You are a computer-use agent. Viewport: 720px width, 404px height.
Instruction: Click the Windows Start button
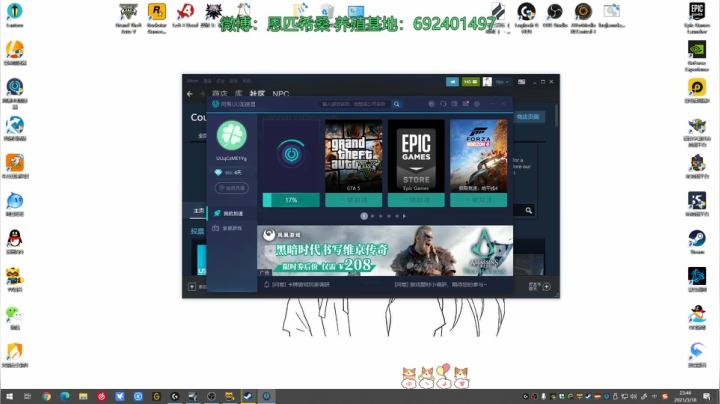pyautogui.click(x=9, y=396)
